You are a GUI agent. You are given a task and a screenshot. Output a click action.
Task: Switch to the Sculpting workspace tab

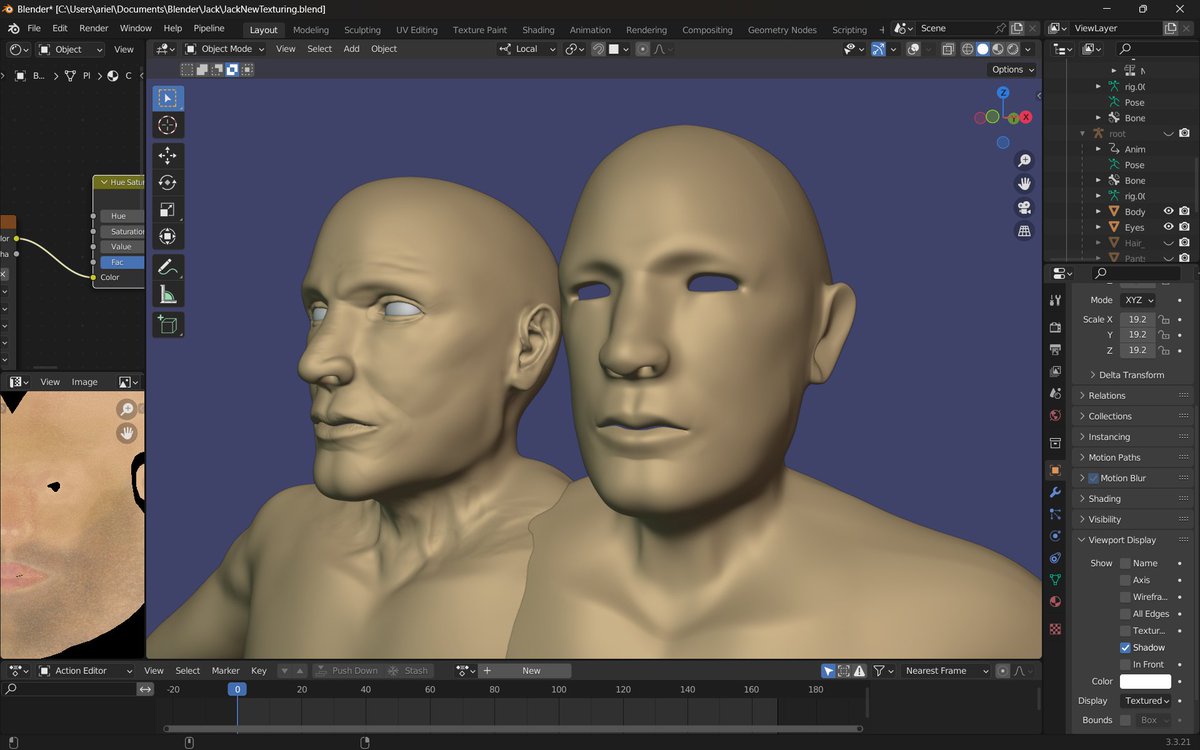coord(362,30)
